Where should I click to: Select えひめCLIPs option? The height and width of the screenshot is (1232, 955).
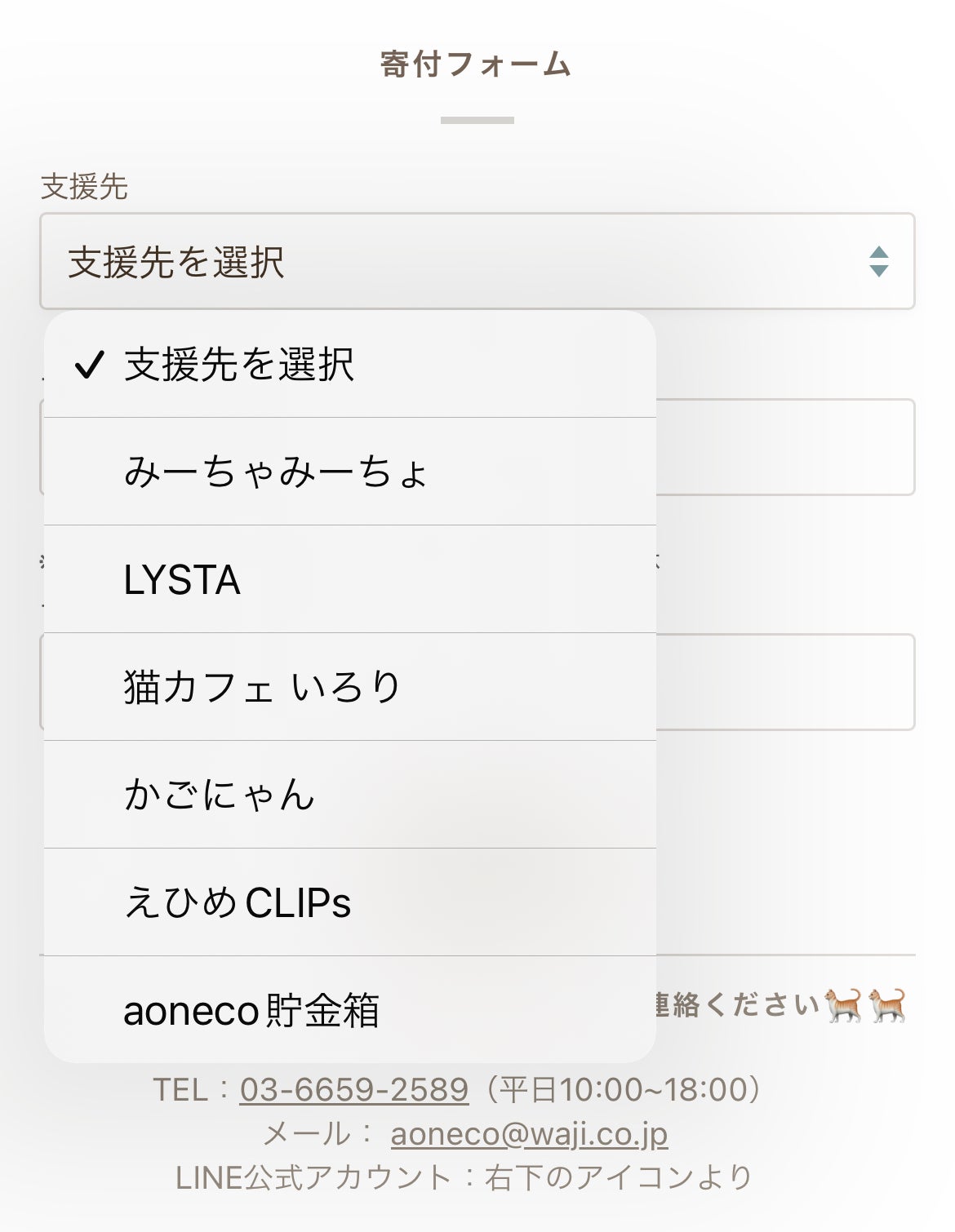click(238, 903)
